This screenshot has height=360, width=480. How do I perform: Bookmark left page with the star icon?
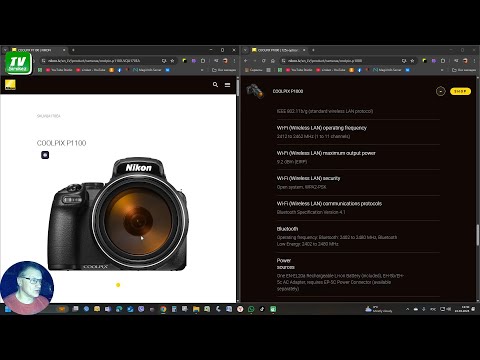[x=172, y=61]
